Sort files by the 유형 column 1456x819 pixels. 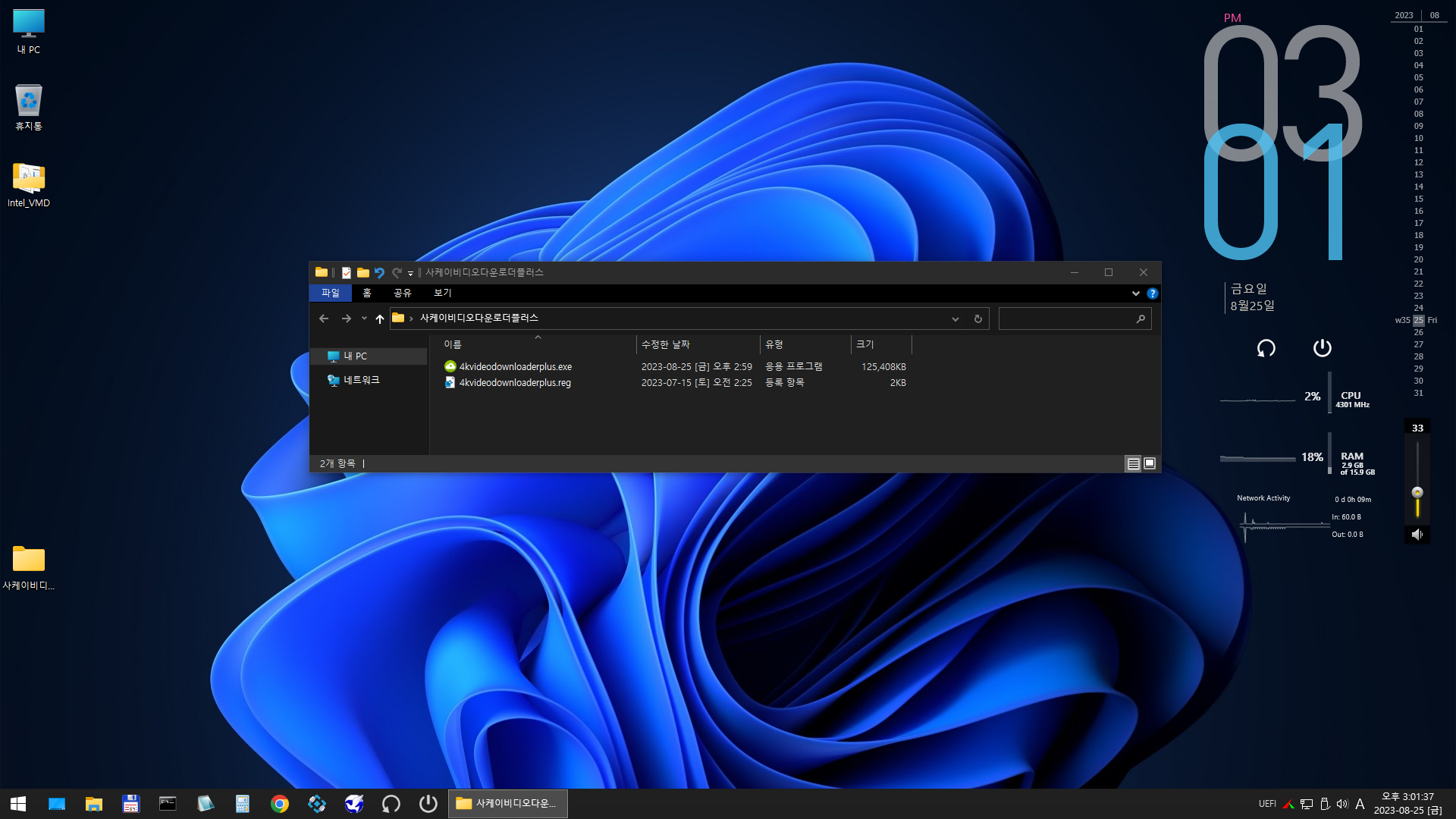click(x=805, y=344)
